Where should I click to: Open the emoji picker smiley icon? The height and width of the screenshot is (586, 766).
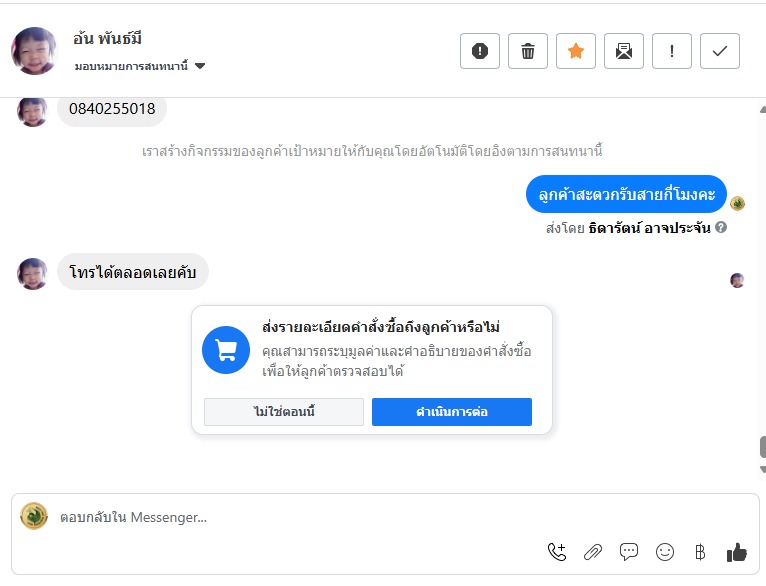(665, 551)
